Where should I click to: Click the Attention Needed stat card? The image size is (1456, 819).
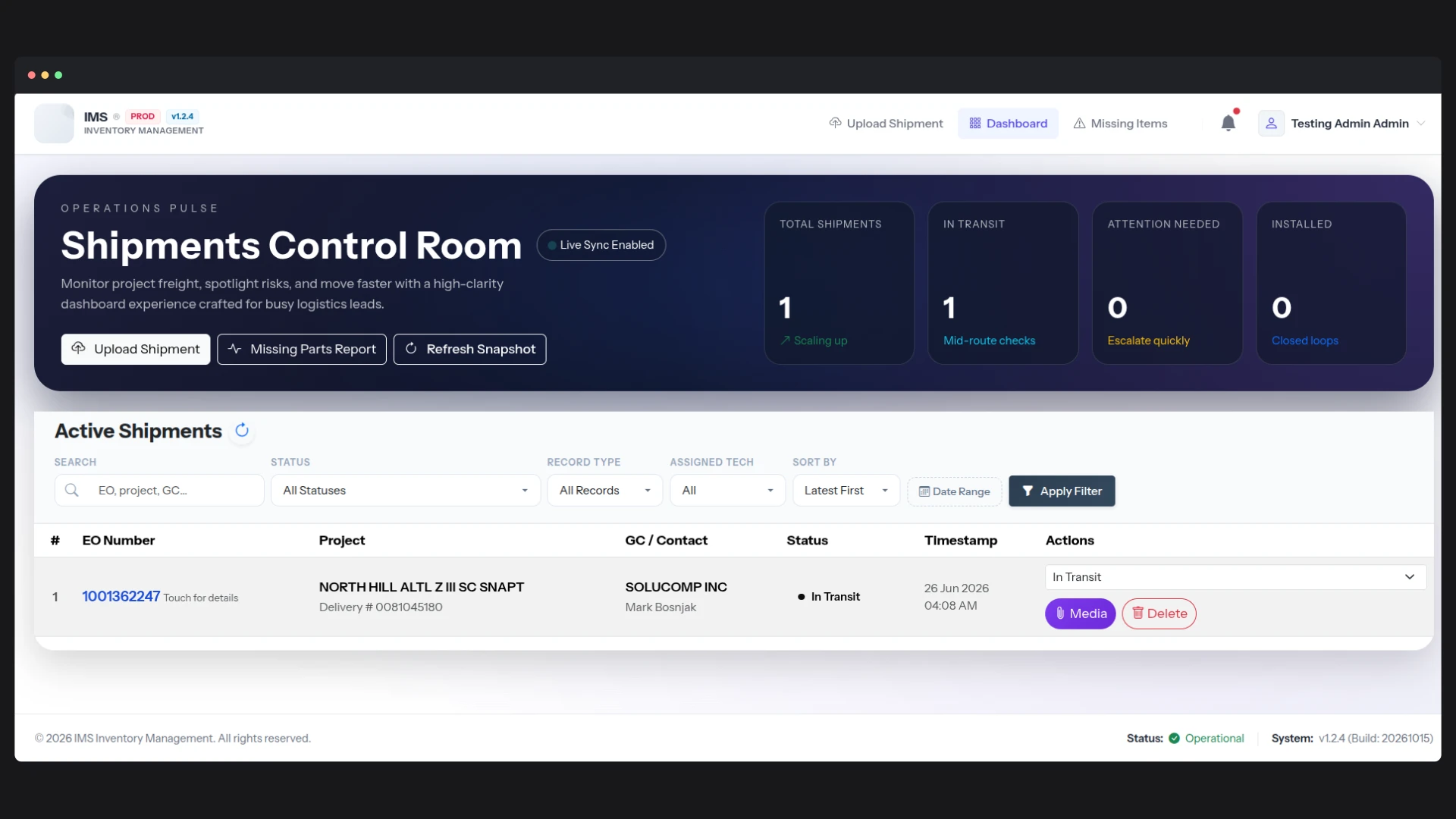[1167, 283]
